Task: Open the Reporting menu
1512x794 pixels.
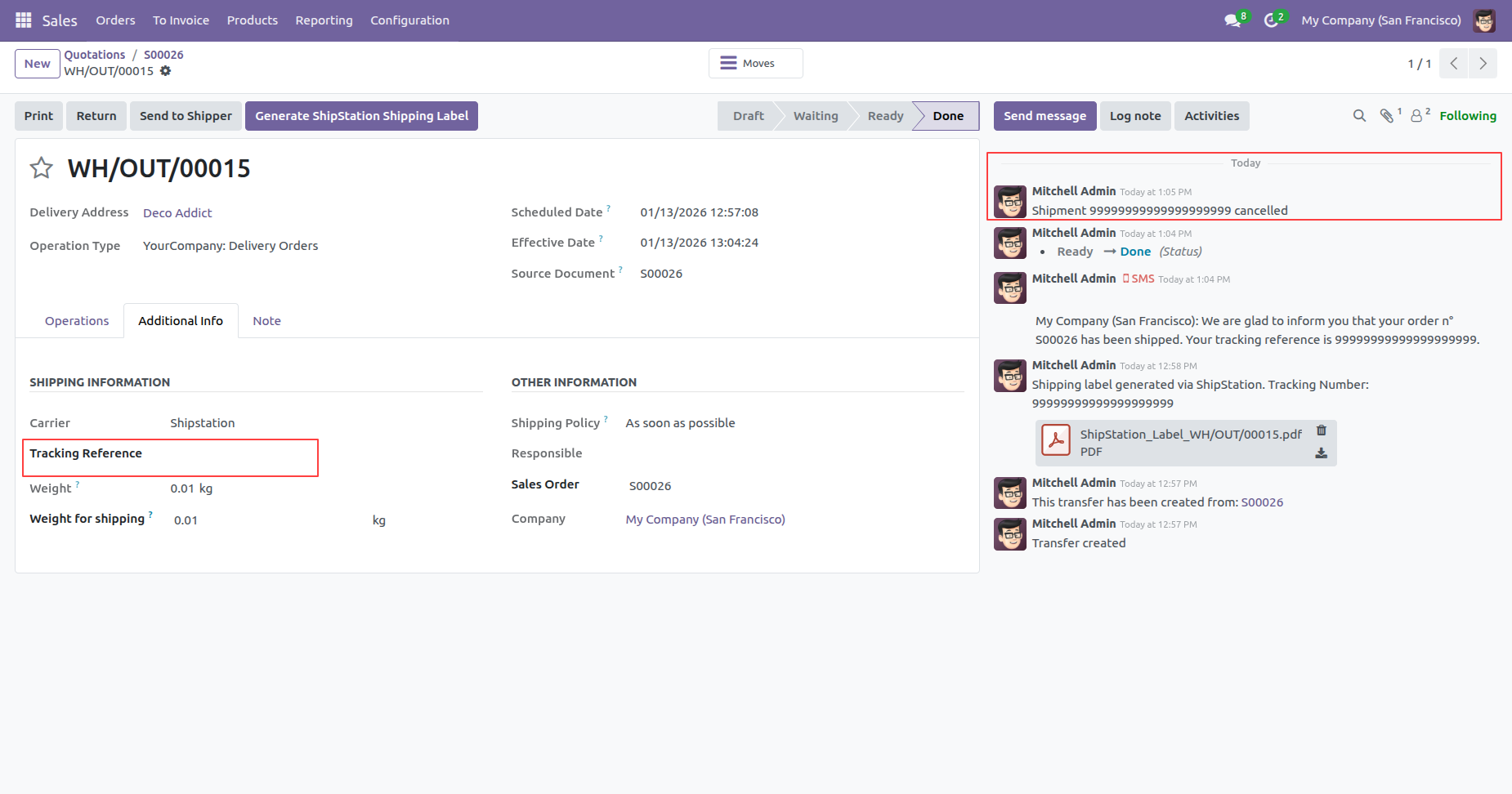Action: click(324, 20)
